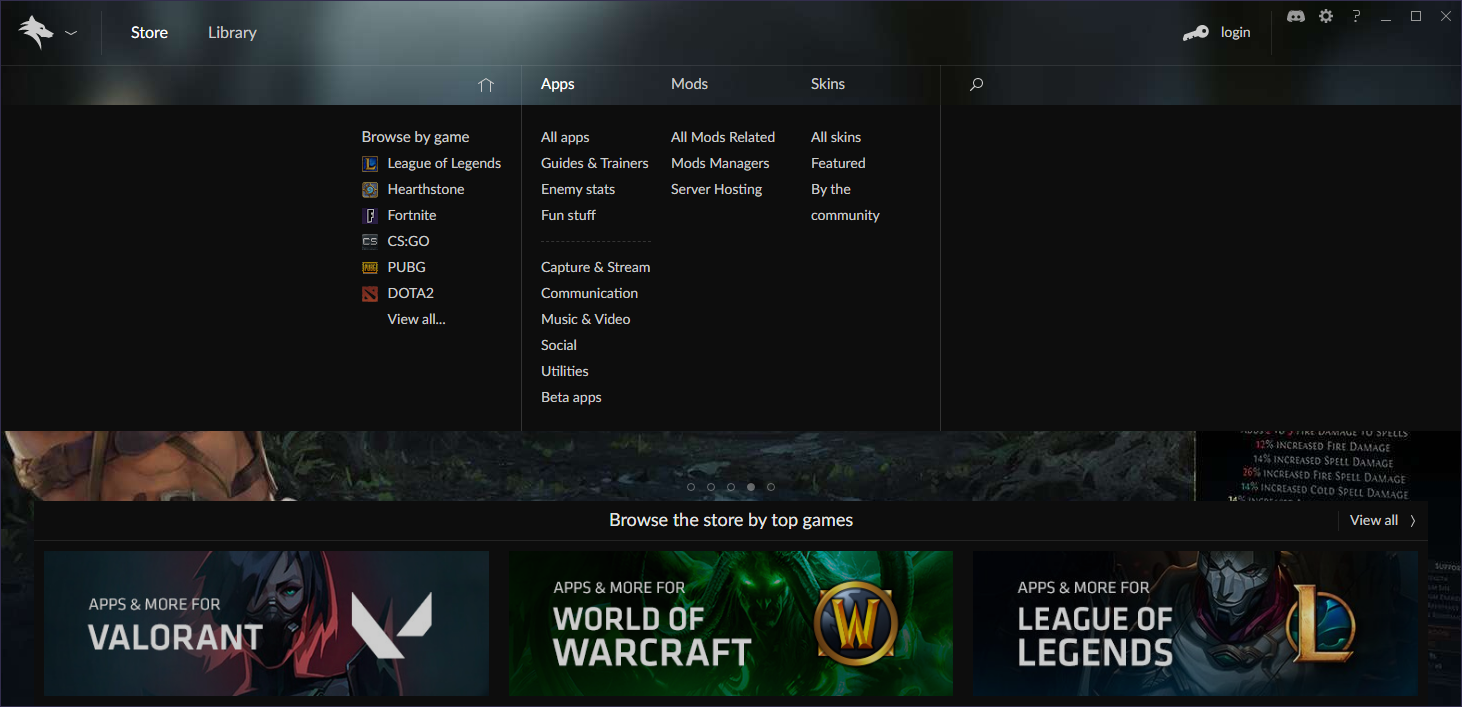Browse Hearthstone in the game list
Viewport: 1462px width, 707px height.
point(426,189)
